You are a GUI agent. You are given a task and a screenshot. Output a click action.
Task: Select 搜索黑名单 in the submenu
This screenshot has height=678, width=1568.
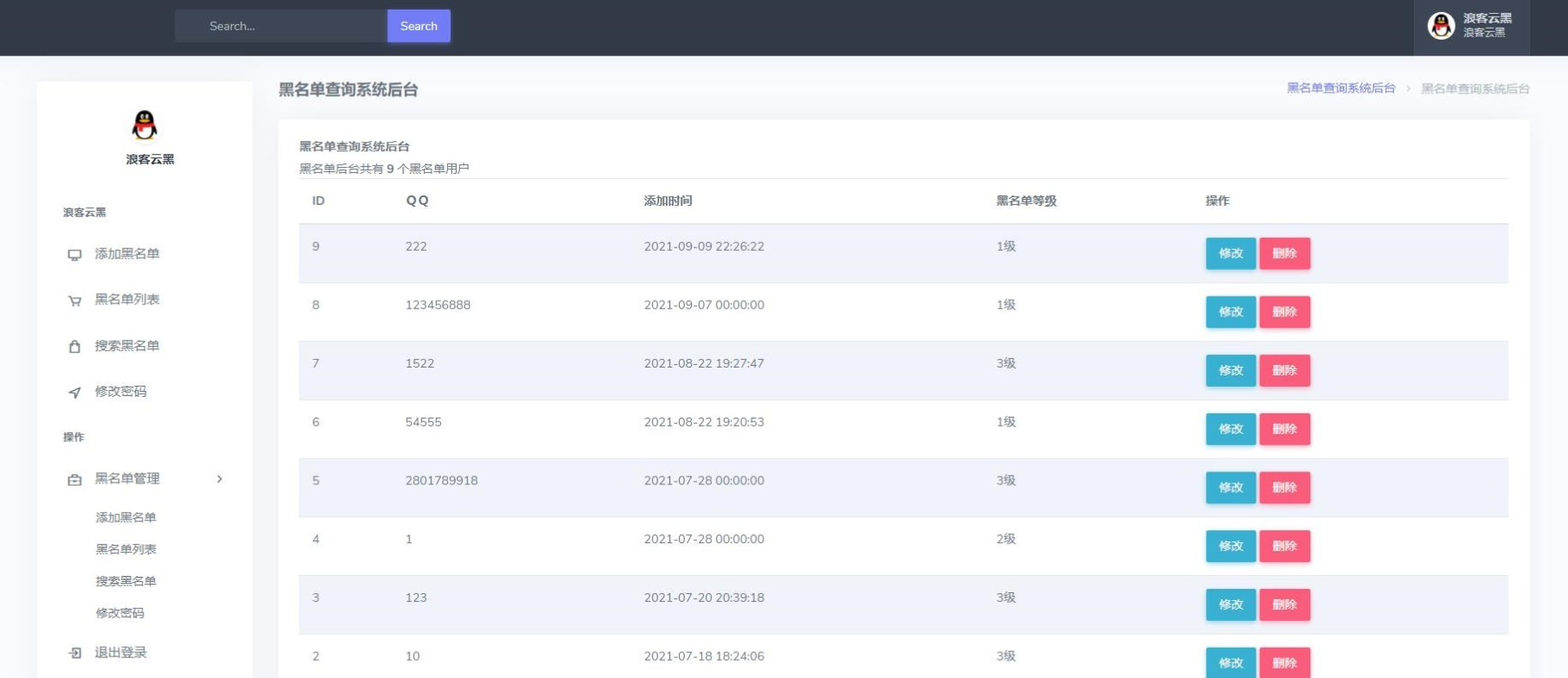pos(125,581)
